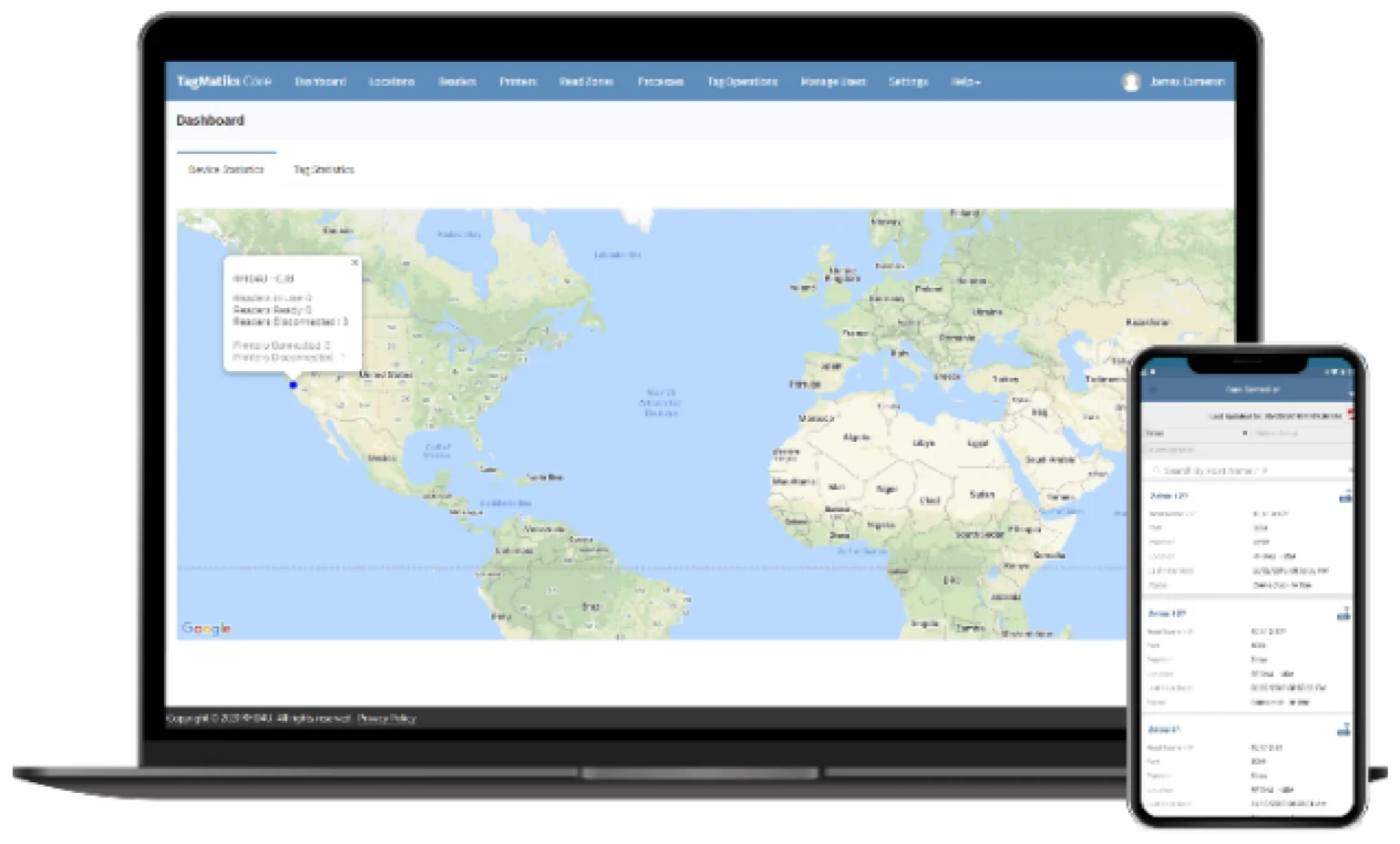This screenshot has width=1400, height=844.
Task: Click the Algeria label on the map
Action: click(857, 437)
